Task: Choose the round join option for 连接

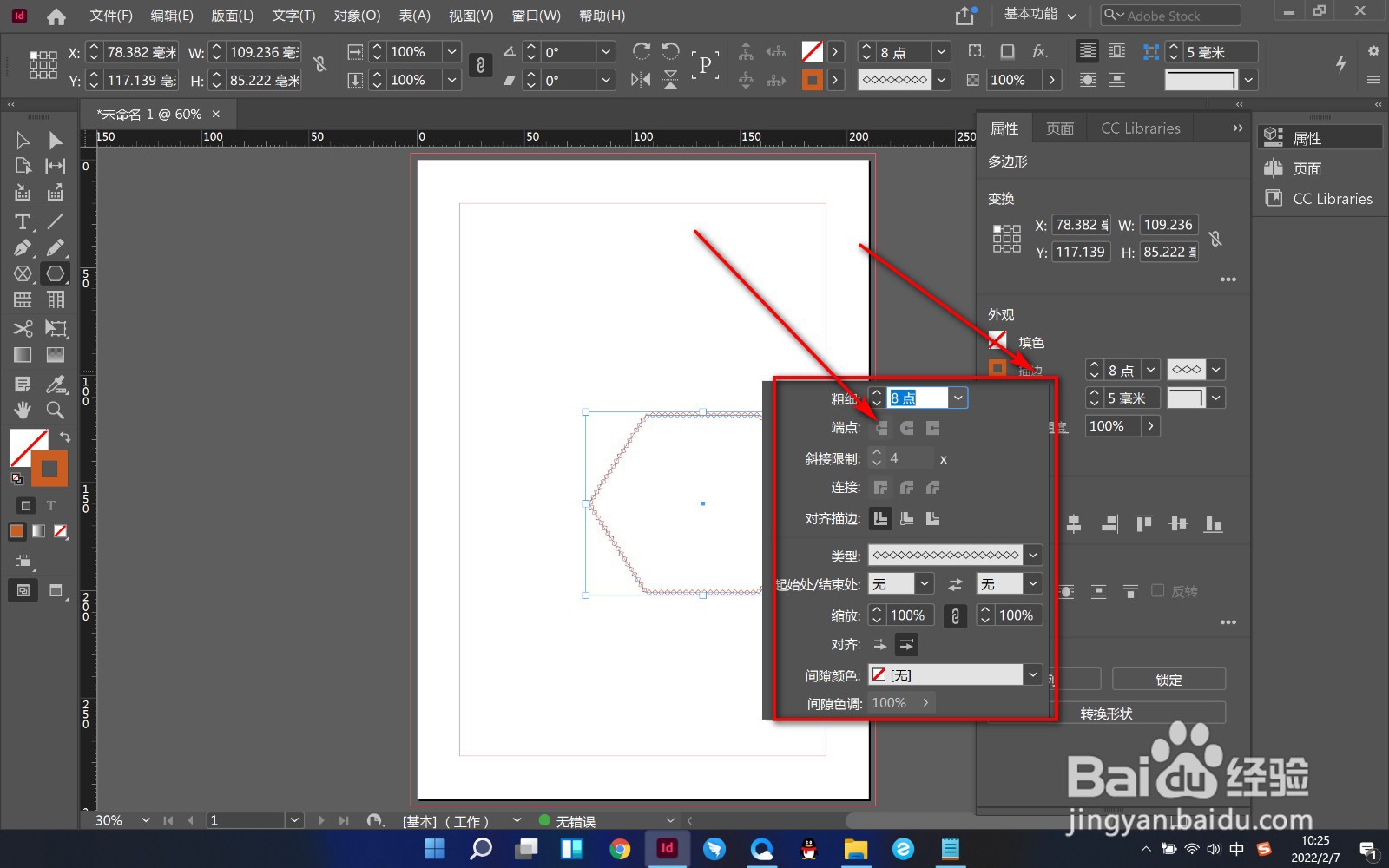Action: pos(907,488)
